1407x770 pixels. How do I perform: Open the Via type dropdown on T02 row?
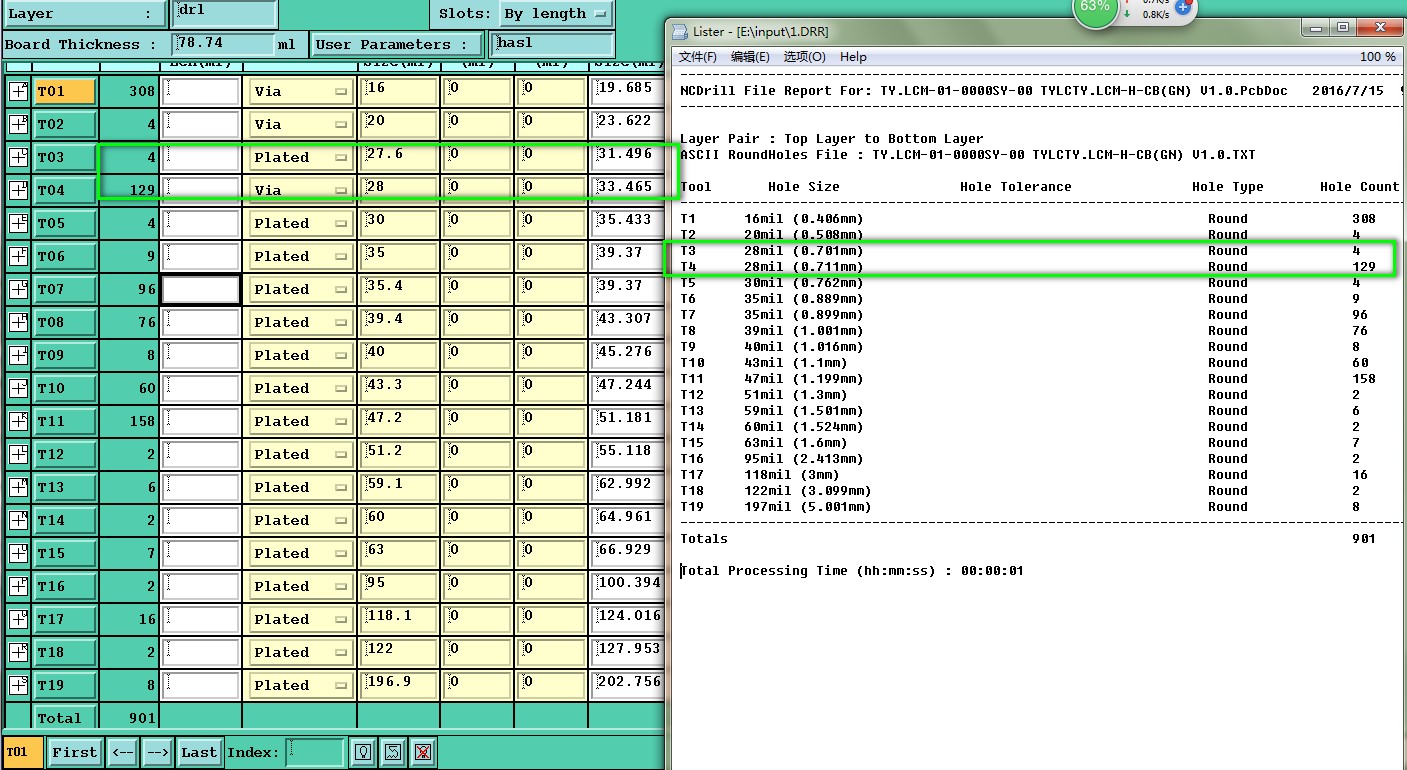tap(302, 125)
